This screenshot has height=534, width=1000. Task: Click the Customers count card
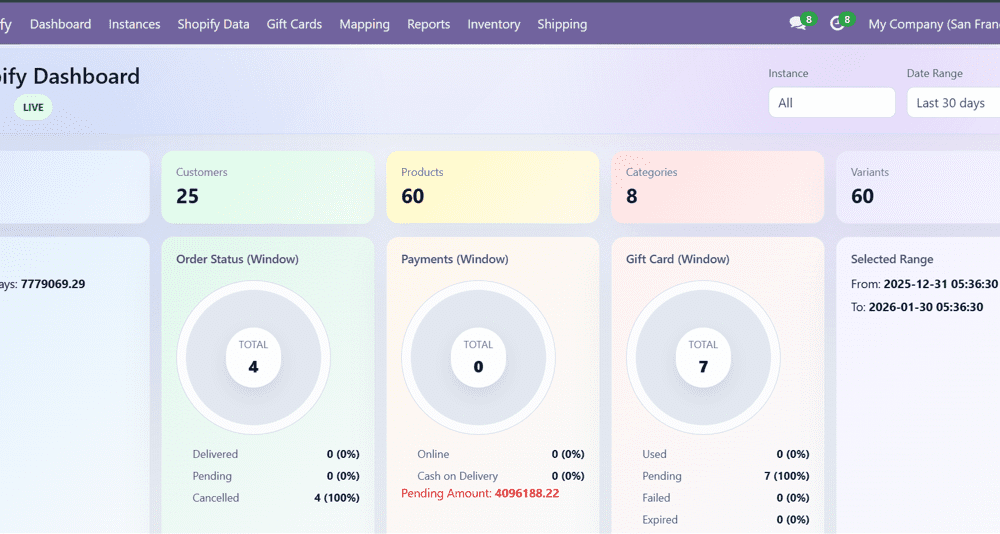[267, 187]
